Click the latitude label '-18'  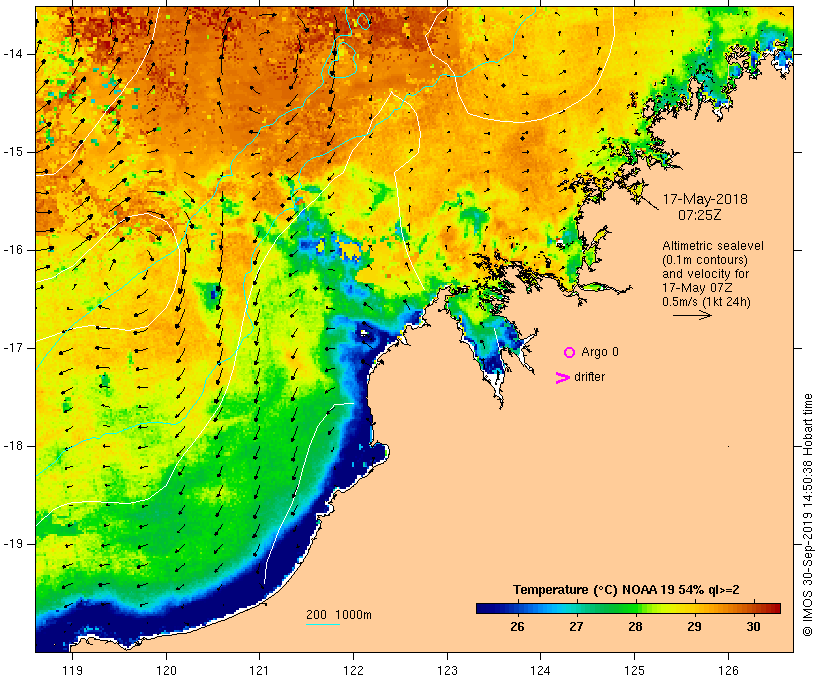[13, 446]
